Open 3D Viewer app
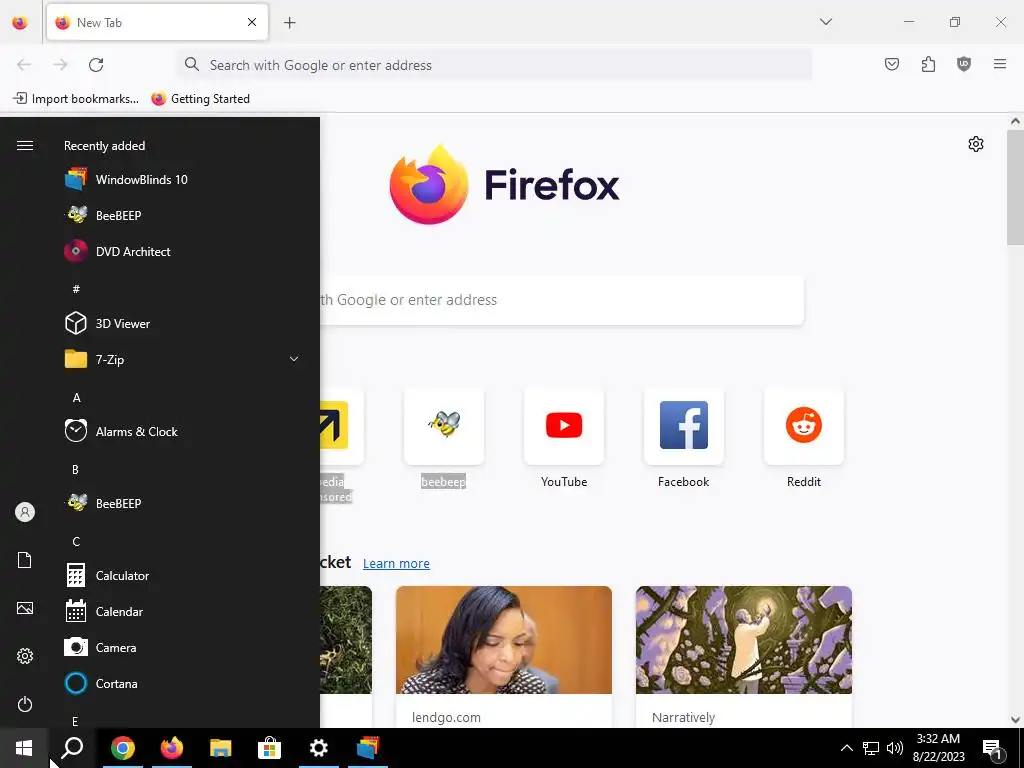This screenshot has height=768, width=1024. (x=183, y=324)
